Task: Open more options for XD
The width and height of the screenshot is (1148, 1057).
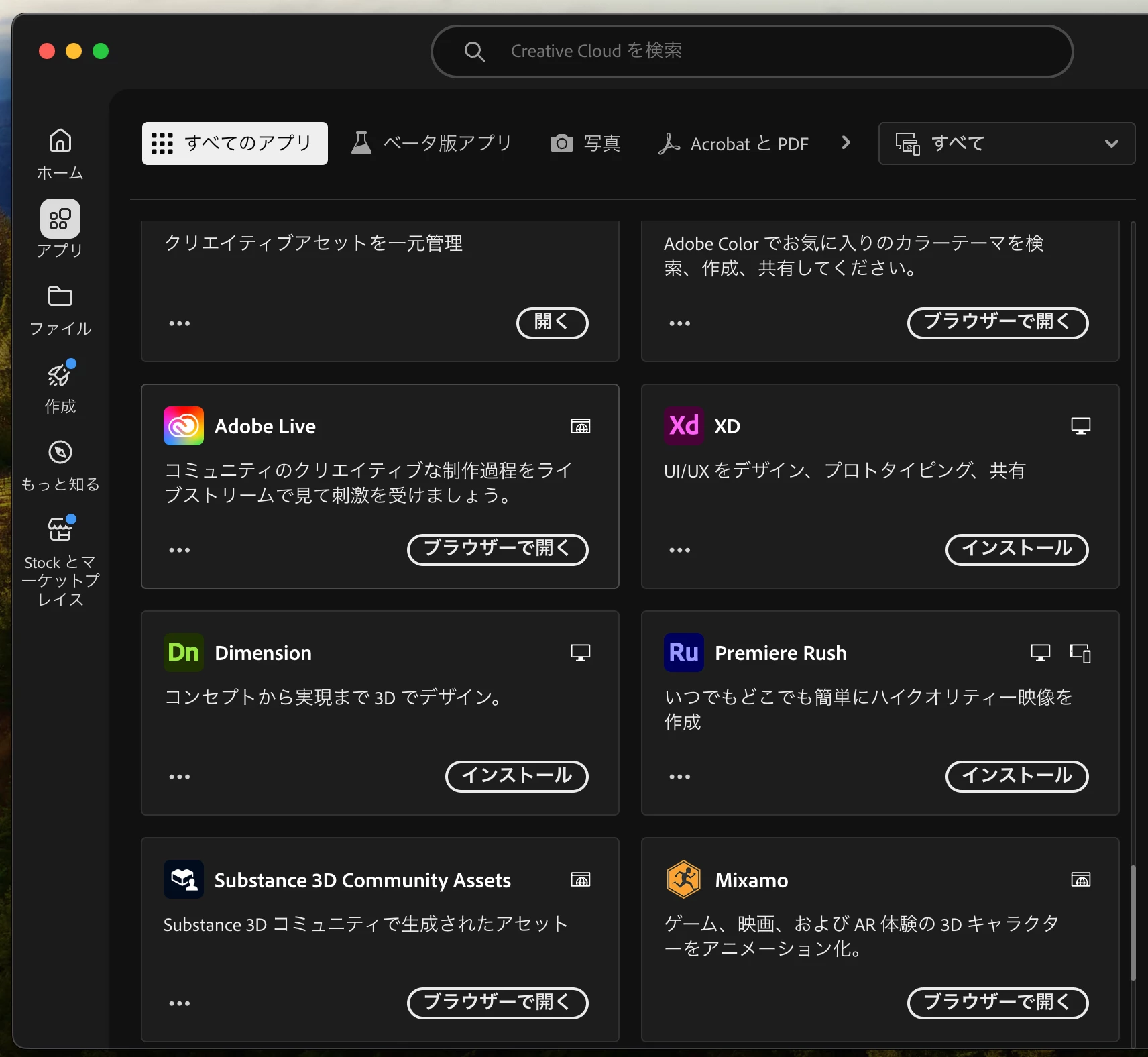Action: 680,550
